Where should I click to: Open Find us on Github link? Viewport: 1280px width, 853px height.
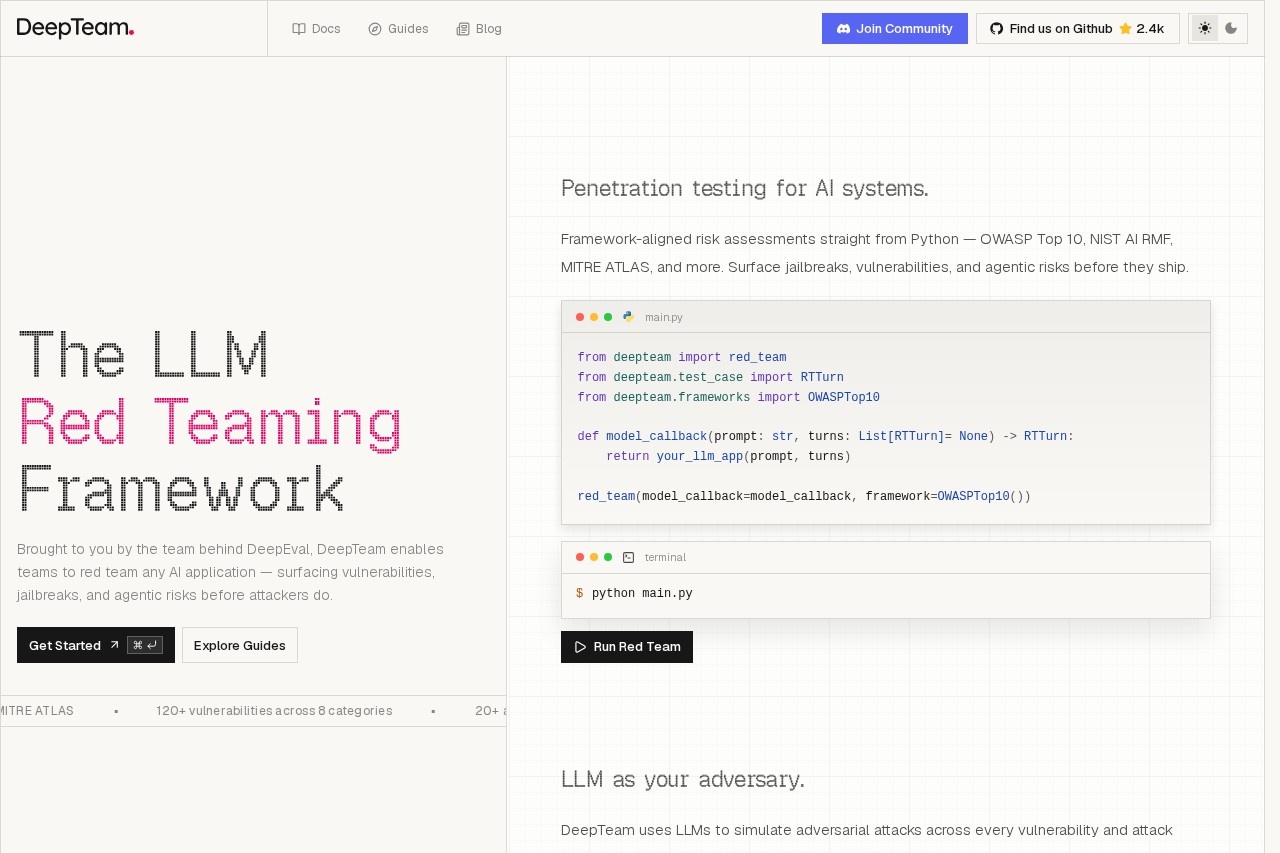point(1078,28)
